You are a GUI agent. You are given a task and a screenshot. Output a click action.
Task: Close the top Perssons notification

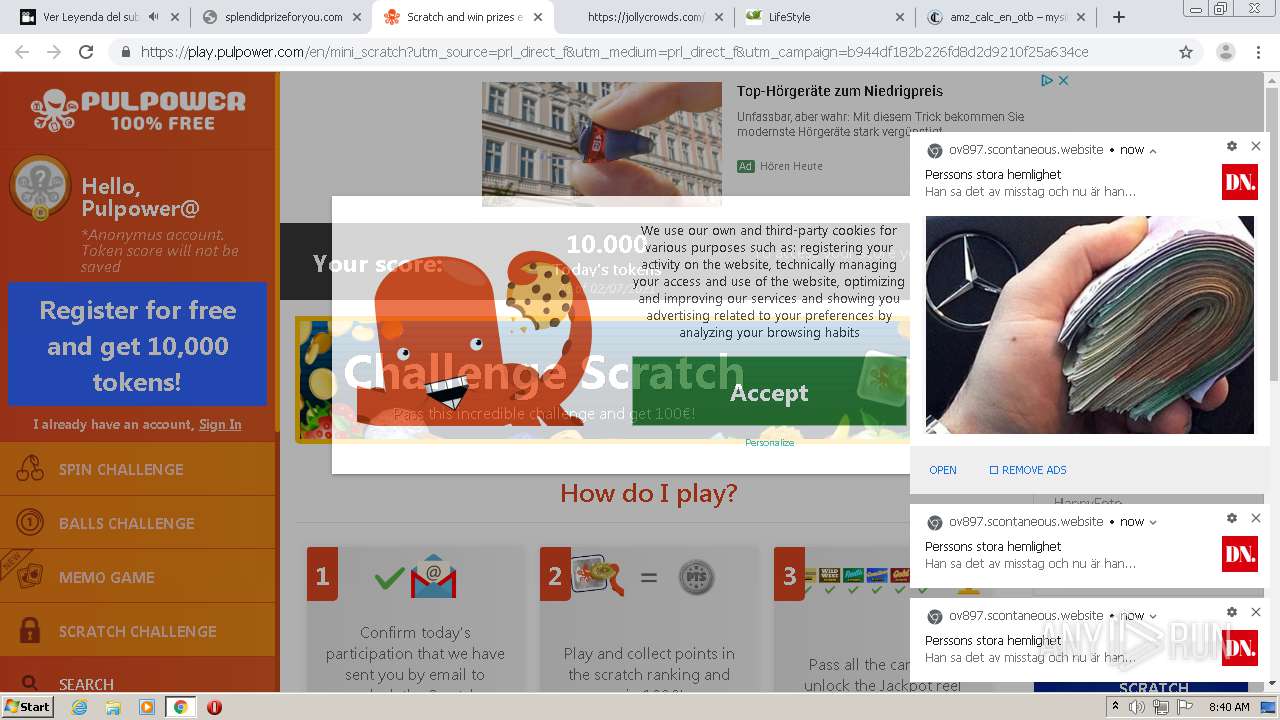[x=1256, y=146]
